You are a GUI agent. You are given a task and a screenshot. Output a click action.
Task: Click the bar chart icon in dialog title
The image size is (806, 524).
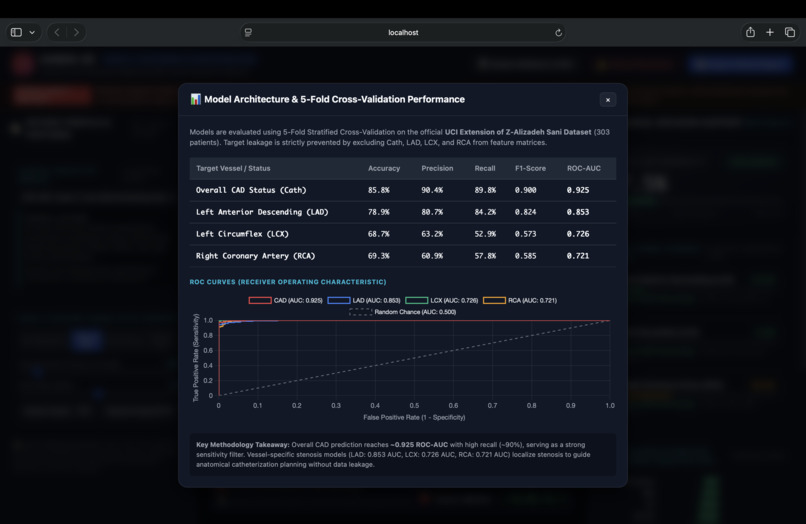195,99
